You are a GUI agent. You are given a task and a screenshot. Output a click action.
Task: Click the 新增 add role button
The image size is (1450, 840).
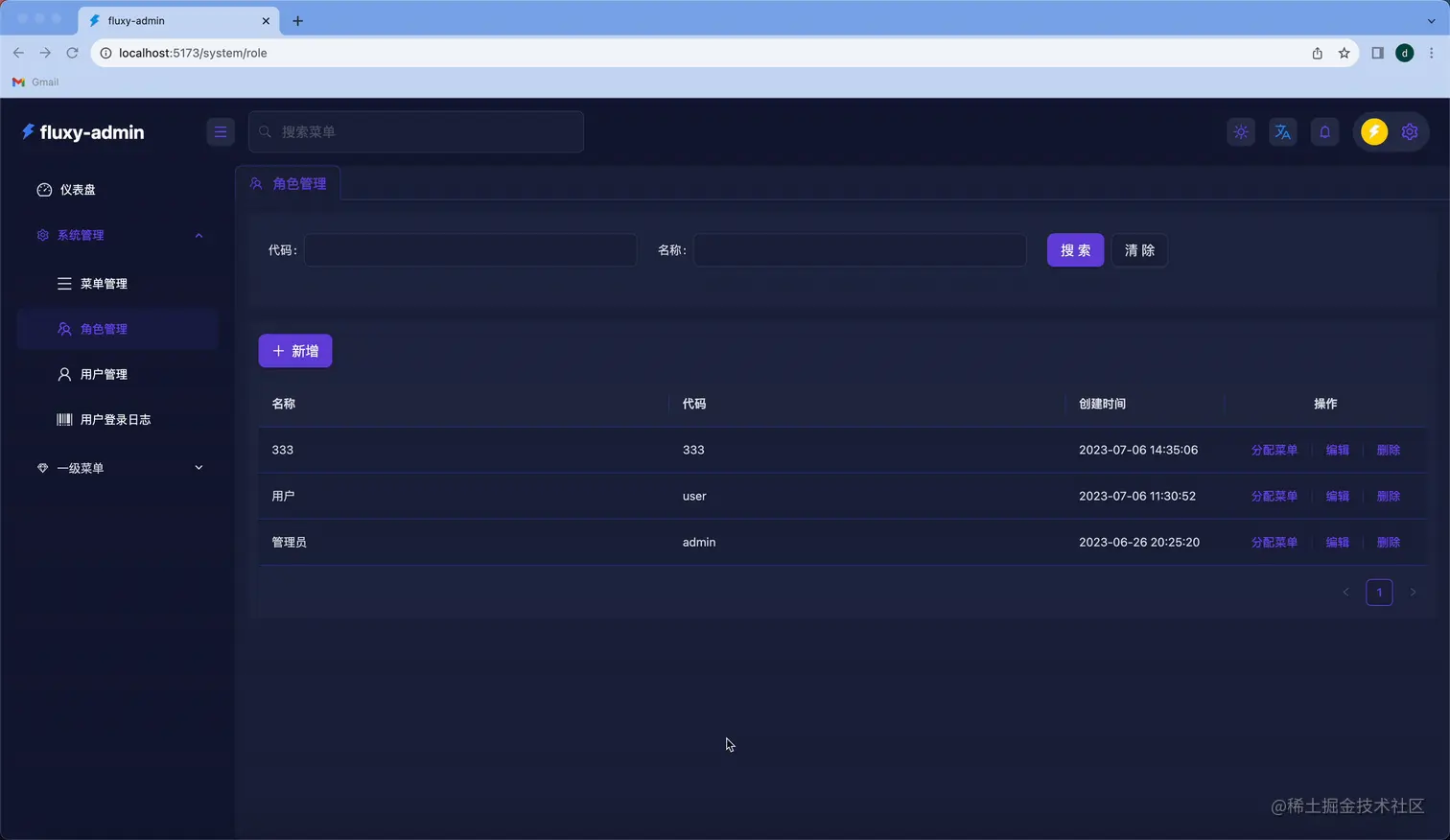(295, 351)
